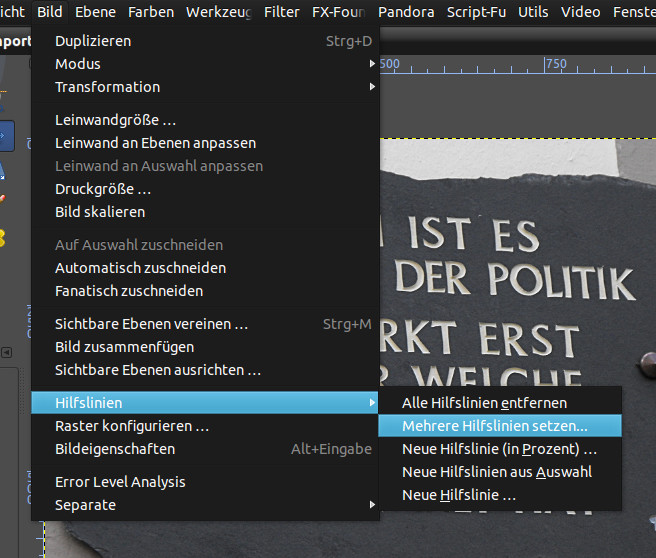
Task: Open the Script-Fu menu
Action: point(476,12)
